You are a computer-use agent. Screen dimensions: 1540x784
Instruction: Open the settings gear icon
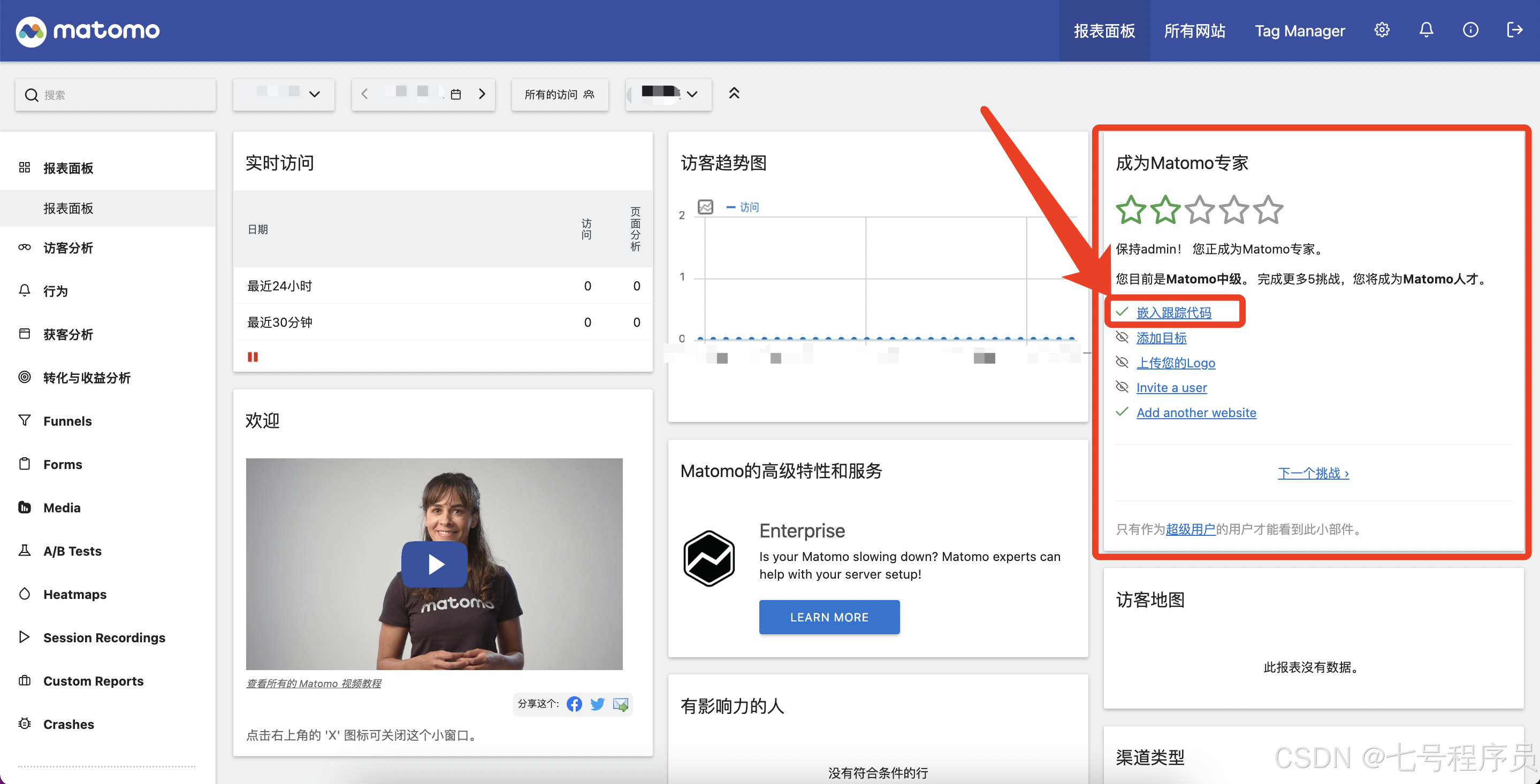(x=1382, y=30)
